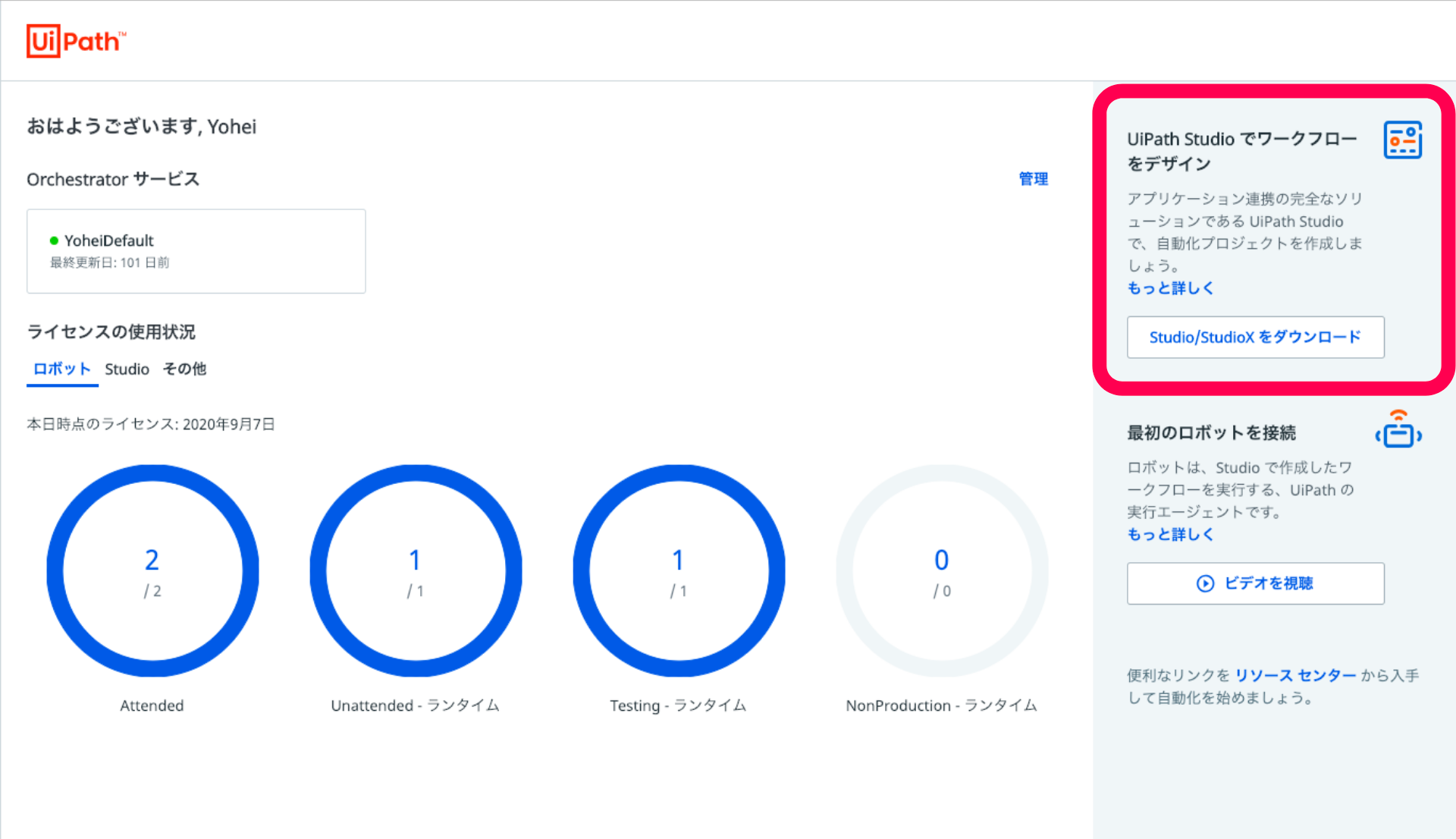Click the UiPath Studio でワークフローをデザイン heading

1241,152
